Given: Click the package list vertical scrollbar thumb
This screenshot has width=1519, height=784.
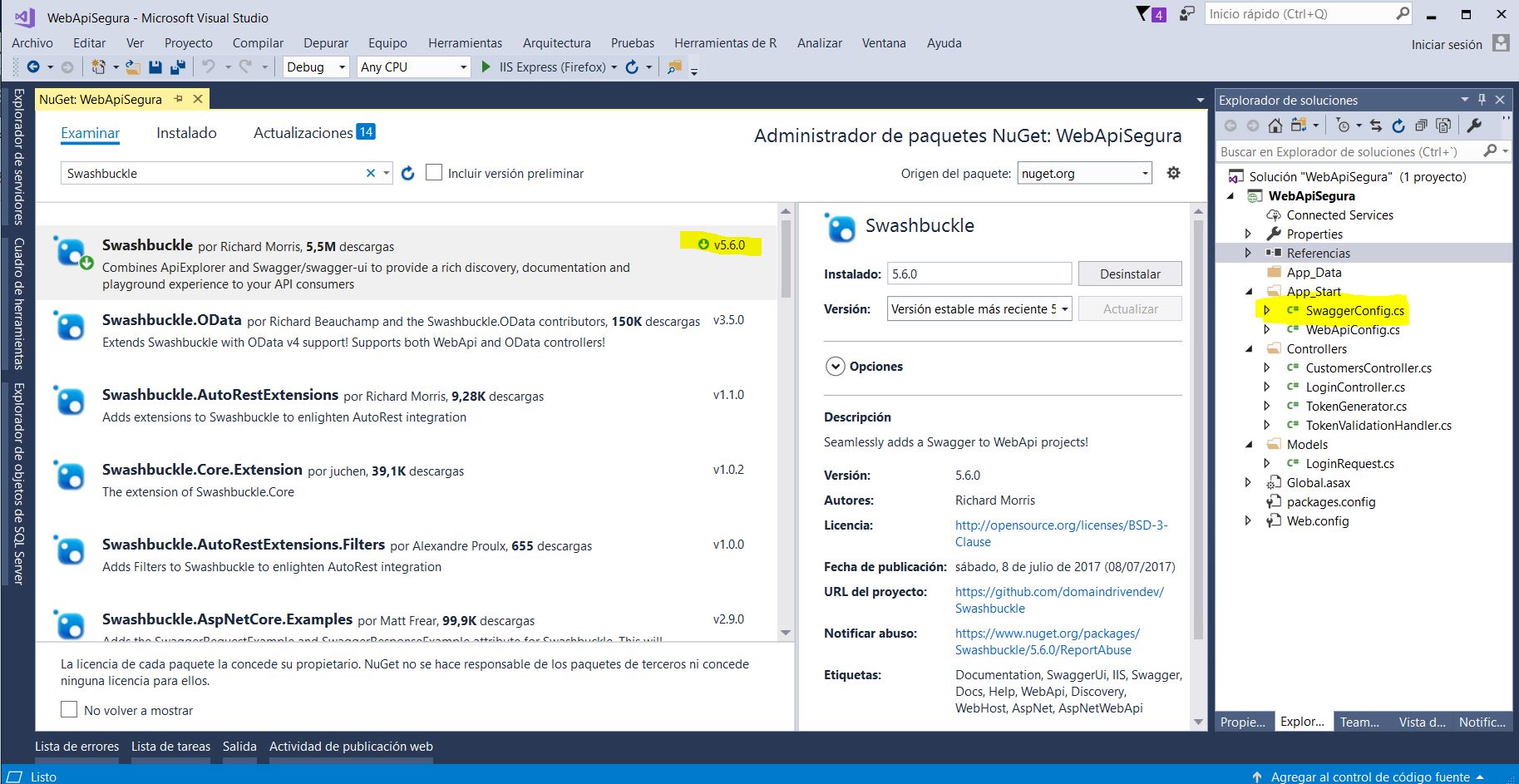Looking at the screenshot, I should 786,259.
